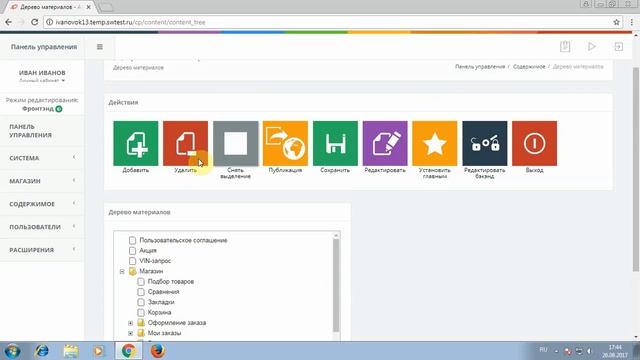Select the Магазин folder in tree
640x360 pixels.
[151, 271]
